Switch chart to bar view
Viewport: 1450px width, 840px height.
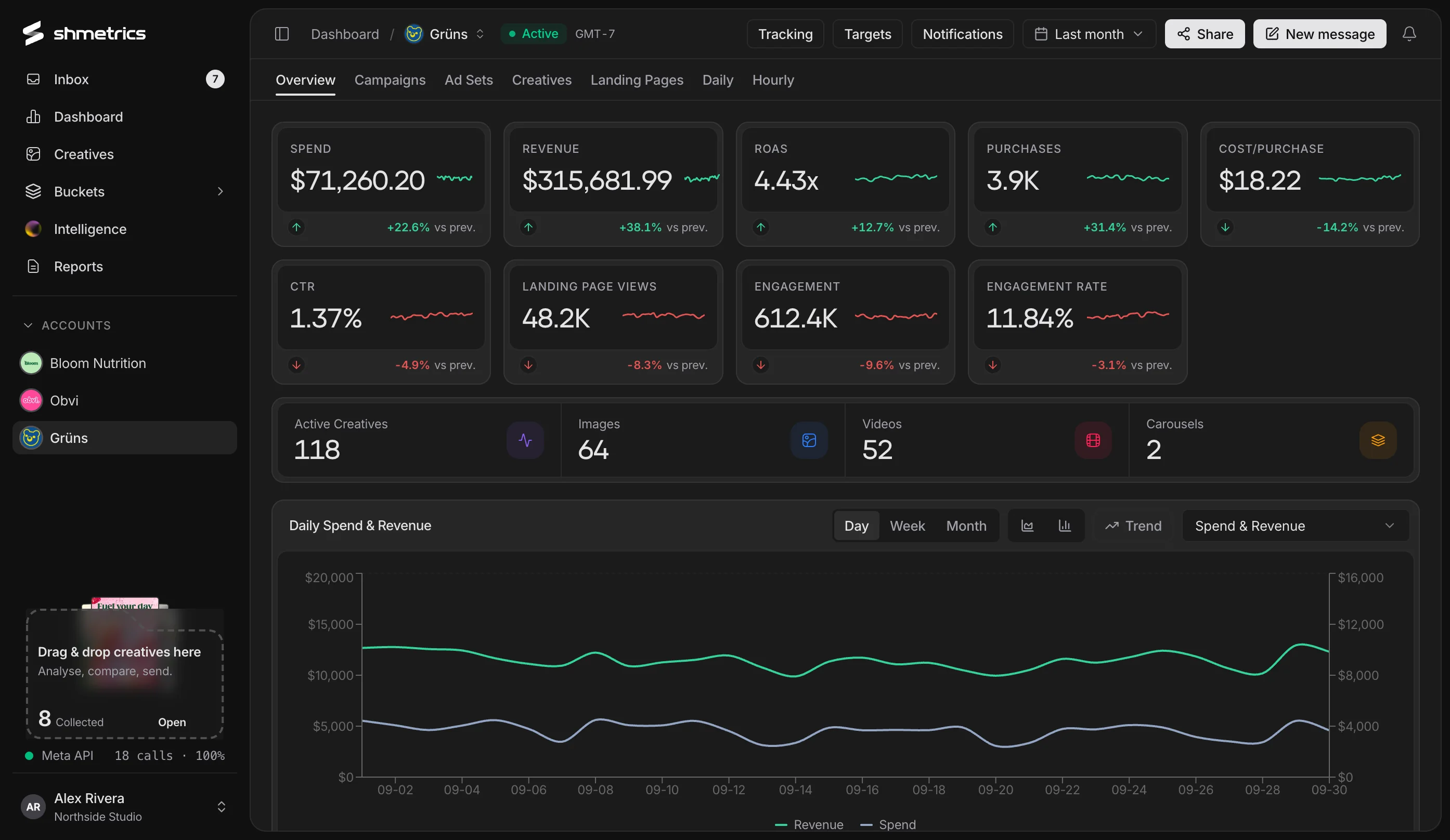click(1065, 526)
